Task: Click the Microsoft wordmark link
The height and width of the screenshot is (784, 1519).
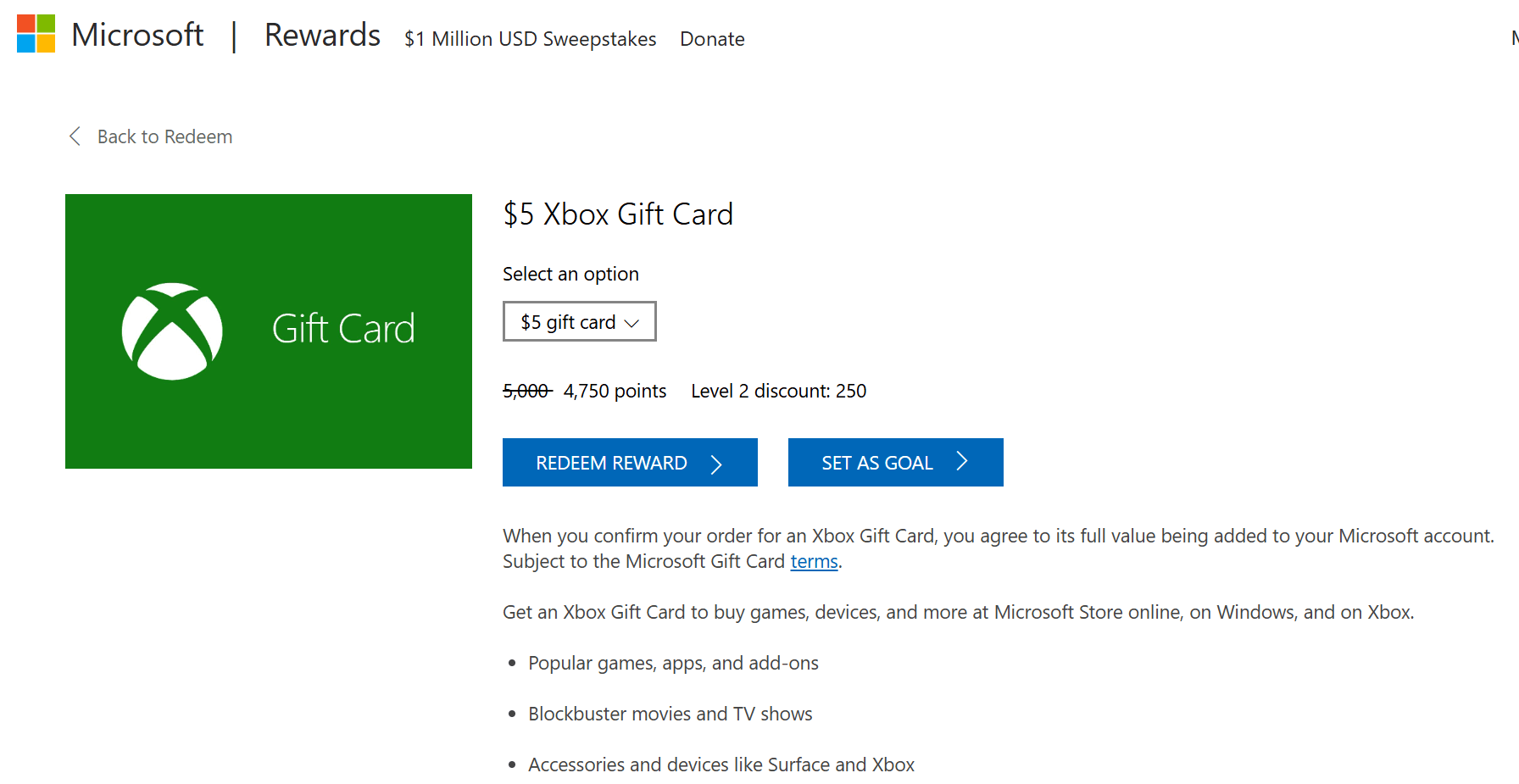Action: pyautogui.click(x=137, y=34)
